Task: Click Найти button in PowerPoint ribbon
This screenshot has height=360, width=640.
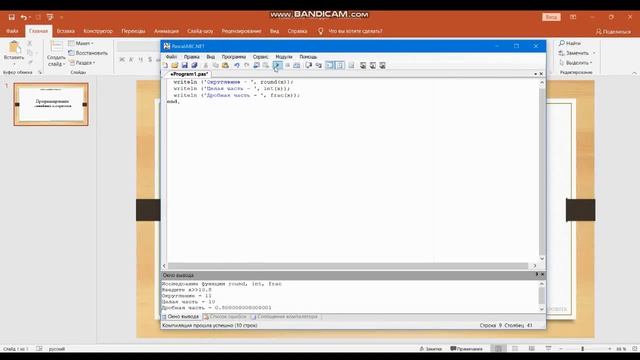Action: (570, 43)
